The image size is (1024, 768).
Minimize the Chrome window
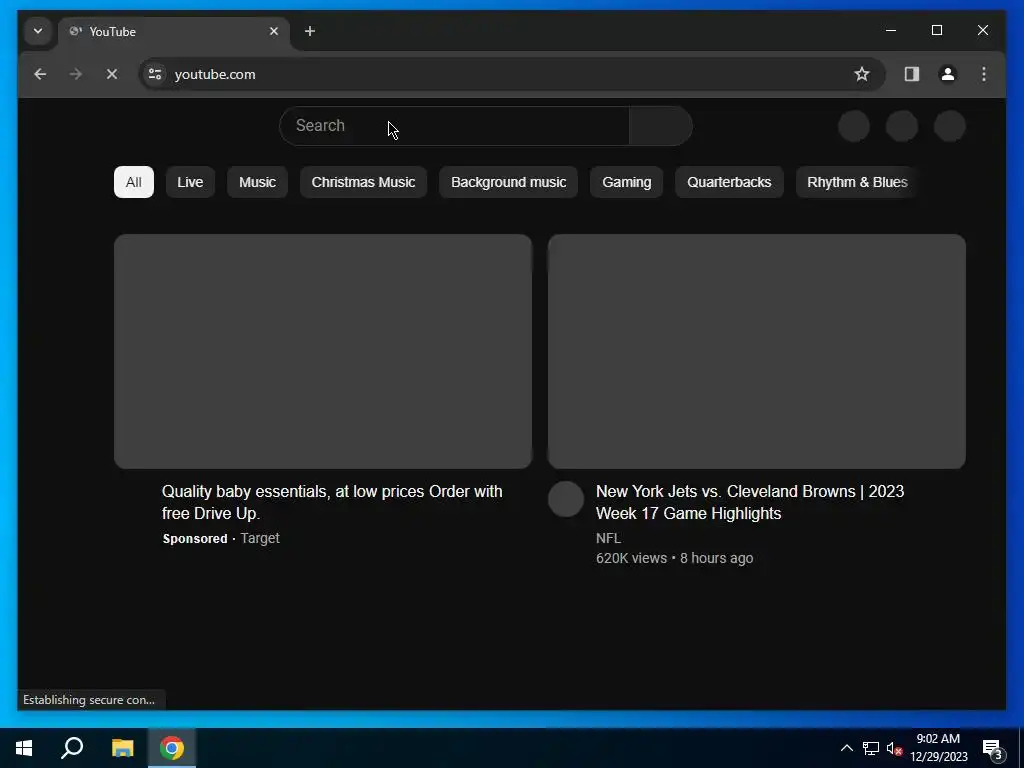pyautogui.click(x=891, y=30)
